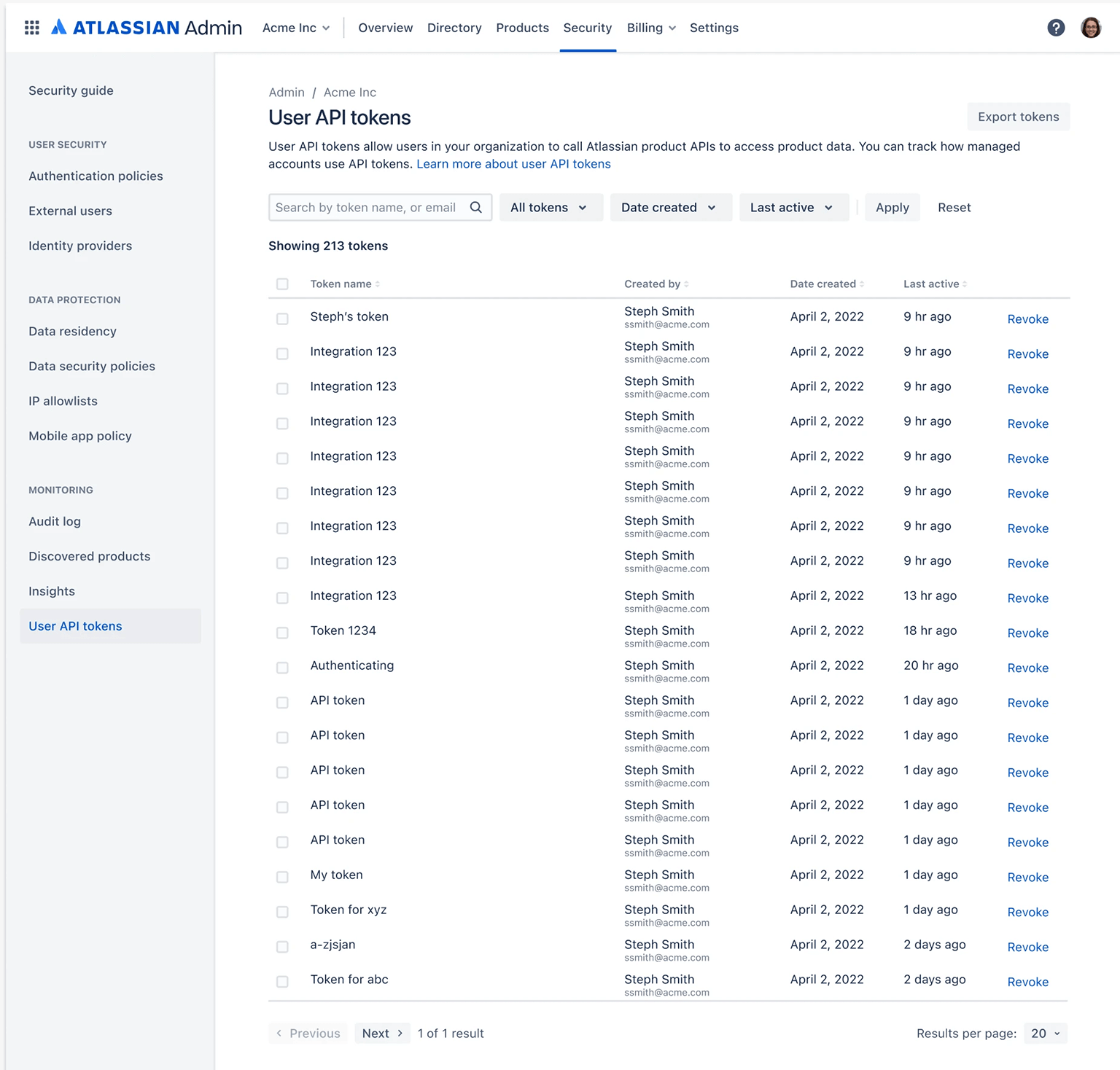Click the user profile avatar

click(1091, 27)
